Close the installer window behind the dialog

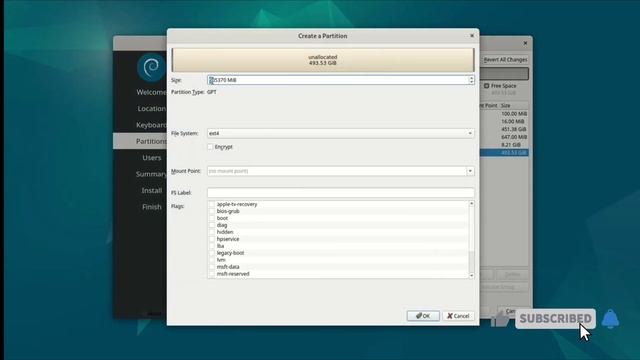(525, 43)
